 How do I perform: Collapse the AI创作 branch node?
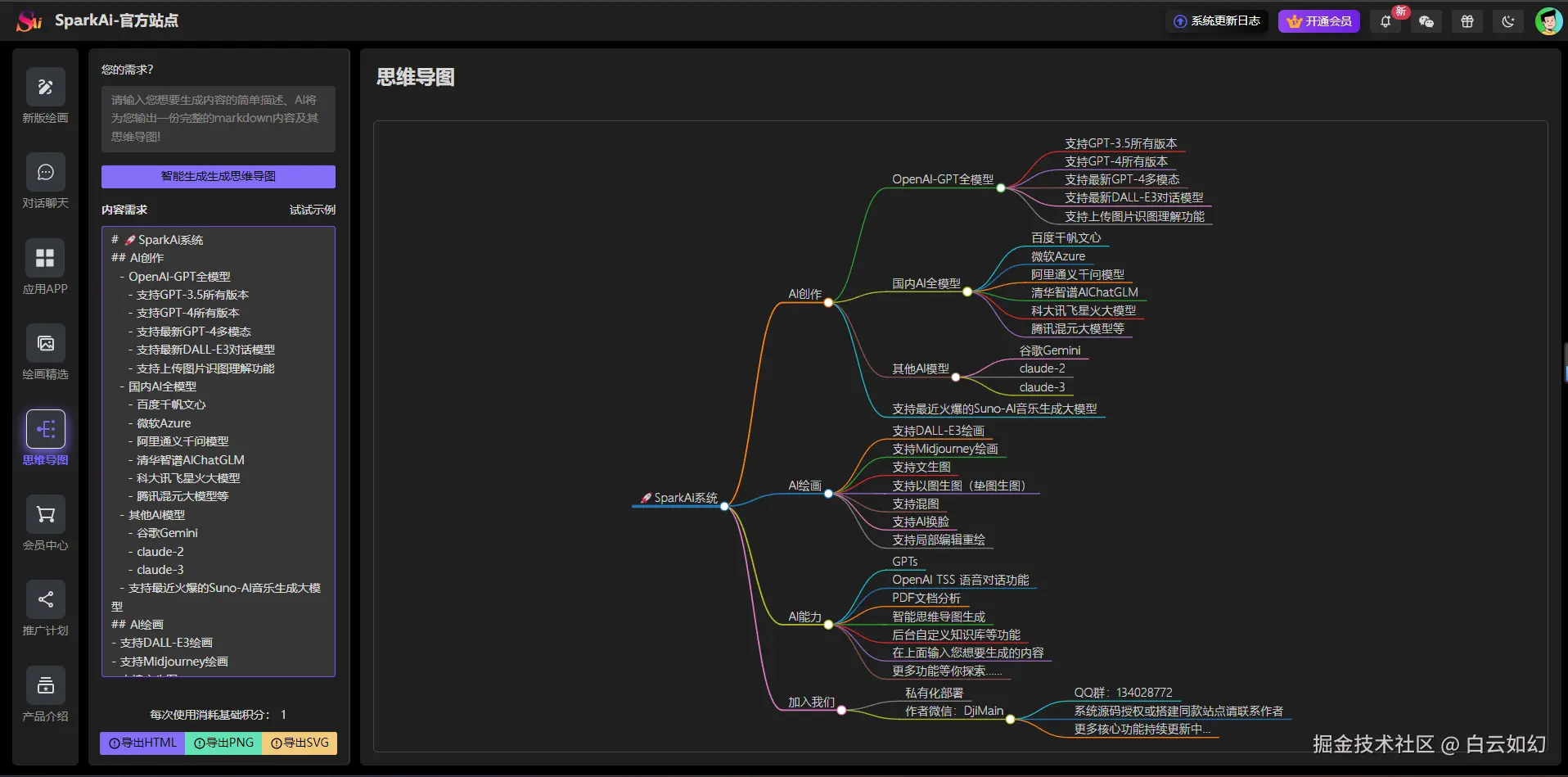tap(830, 302)
